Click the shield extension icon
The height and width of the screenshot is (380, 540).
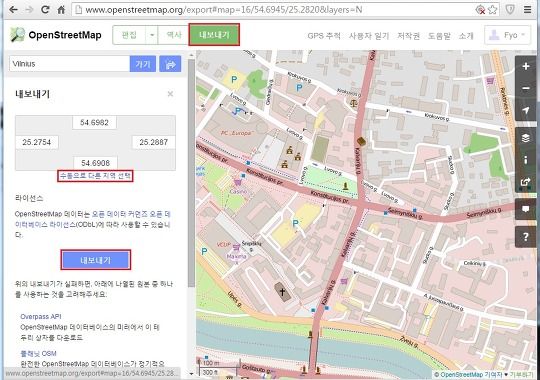click(510, 10)
